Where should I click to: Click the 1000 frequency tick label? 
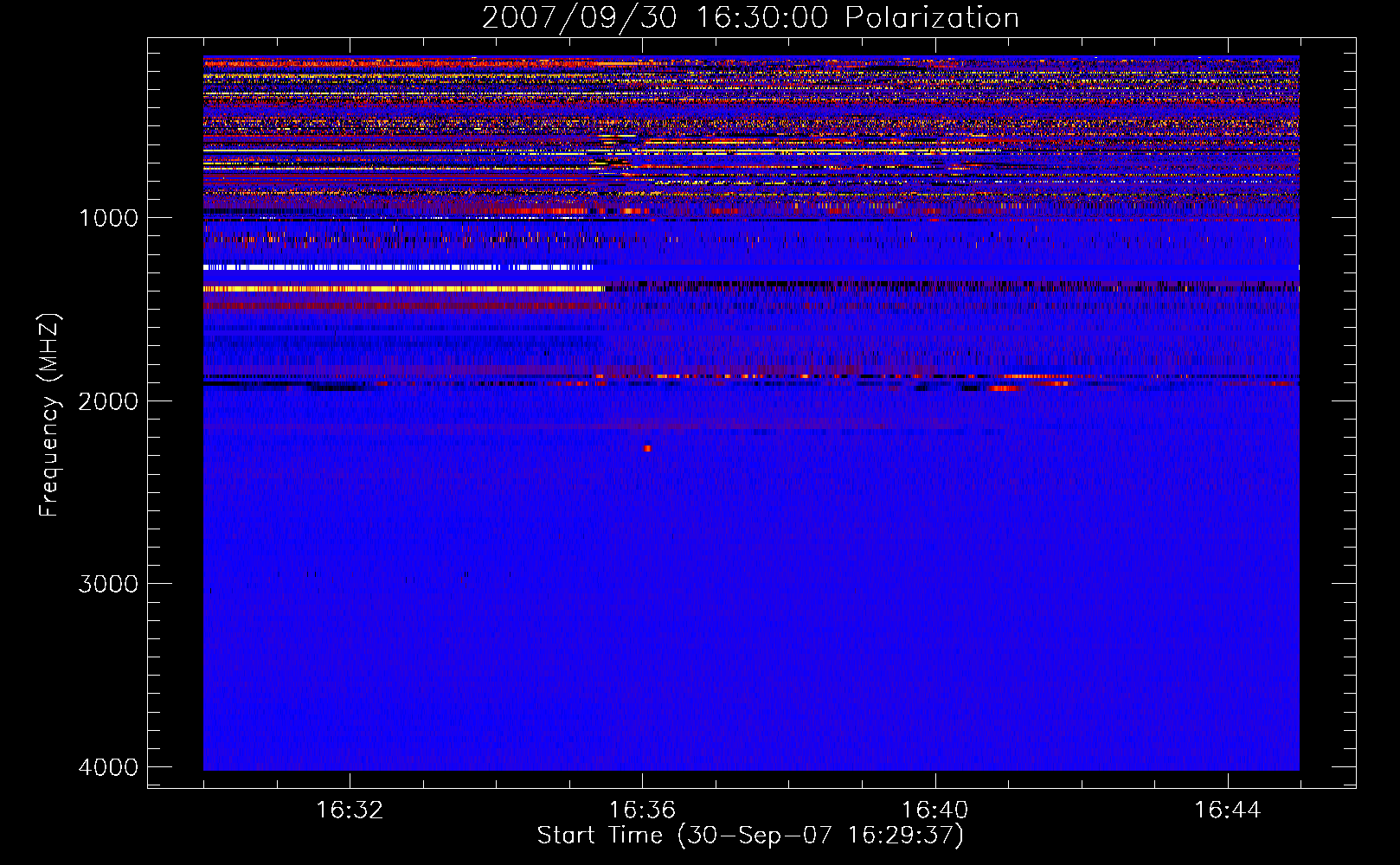(108, 217)
